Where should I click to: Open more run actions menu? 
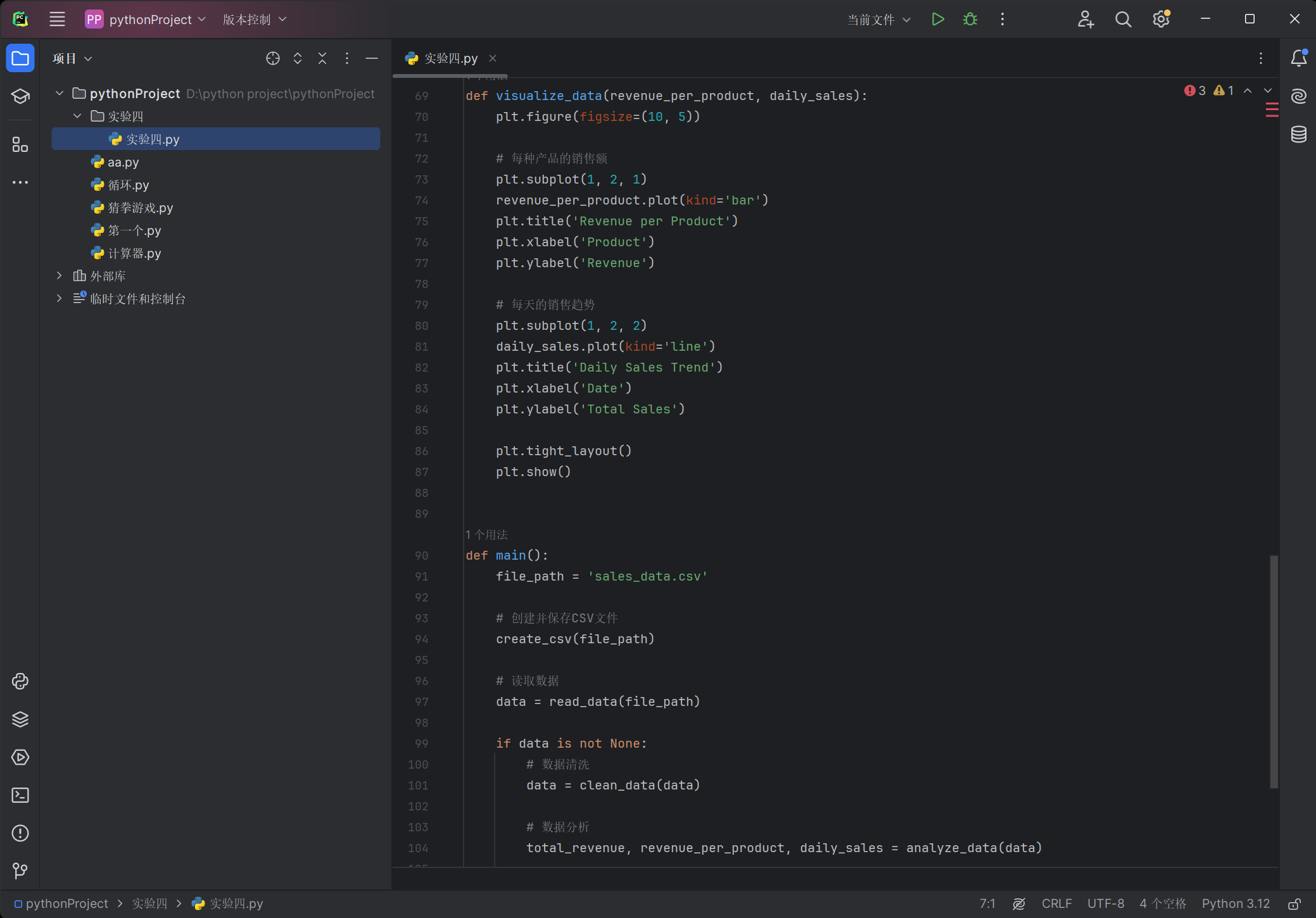tap(1002, 20)
